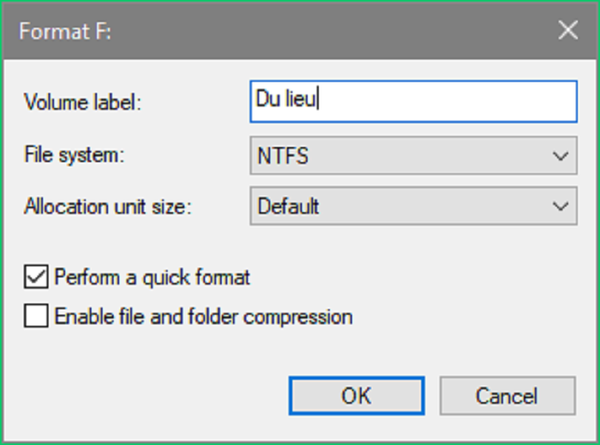Uncheck the Perform a quick format checkbox
The image size is (600, 445).
[36, 276]
